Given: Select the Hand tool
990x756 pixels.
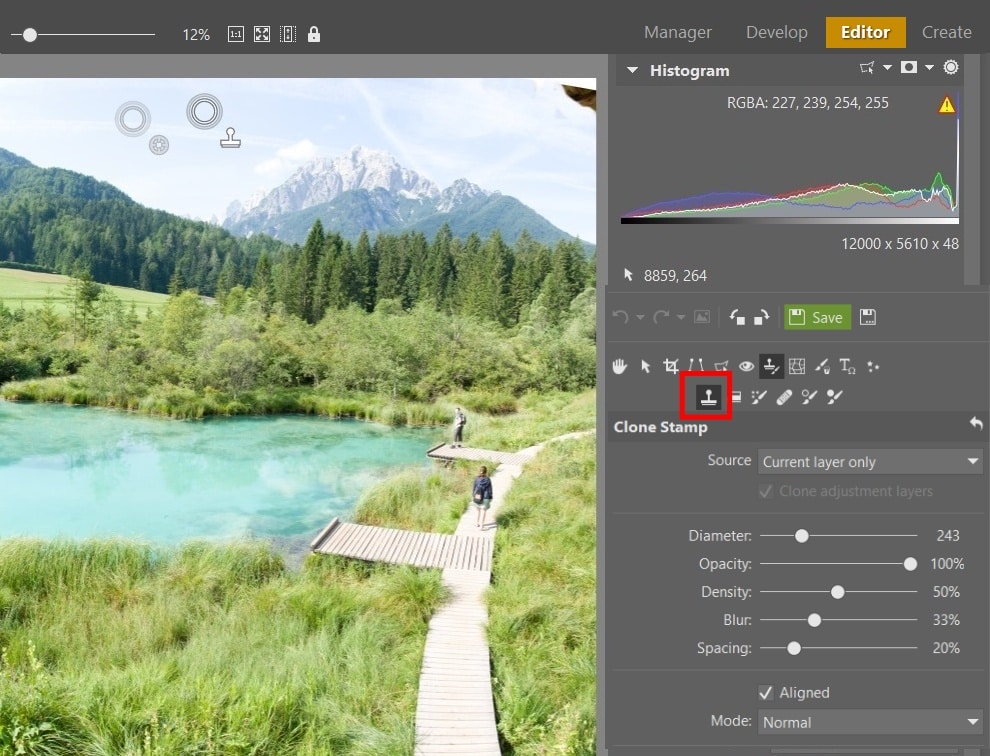Looking at the screenshot, I should coord(619,366).
